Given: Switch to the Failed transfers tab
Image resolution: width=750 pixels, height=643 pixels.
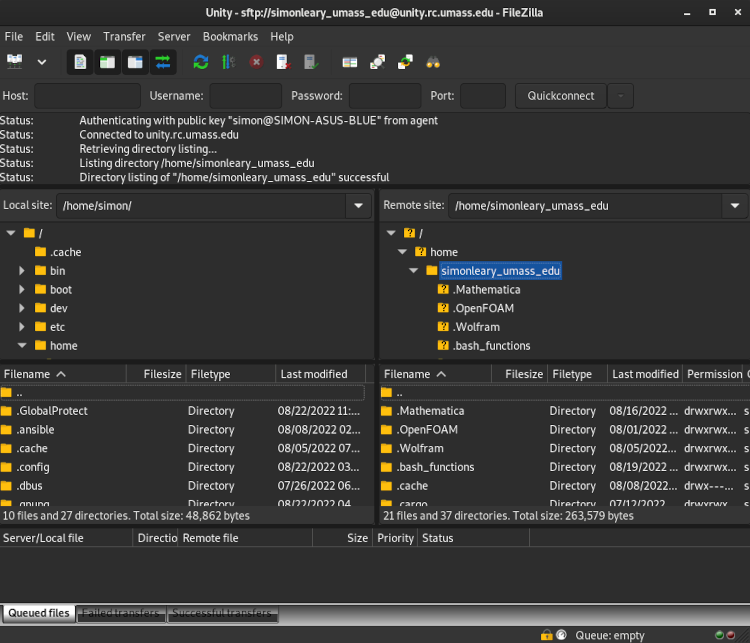Looking at the screenshot, I should [x=118, y=613].
